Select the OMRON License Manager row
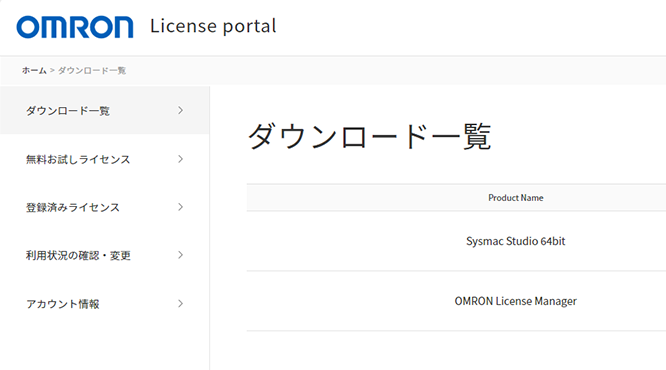 click(456, 301)
